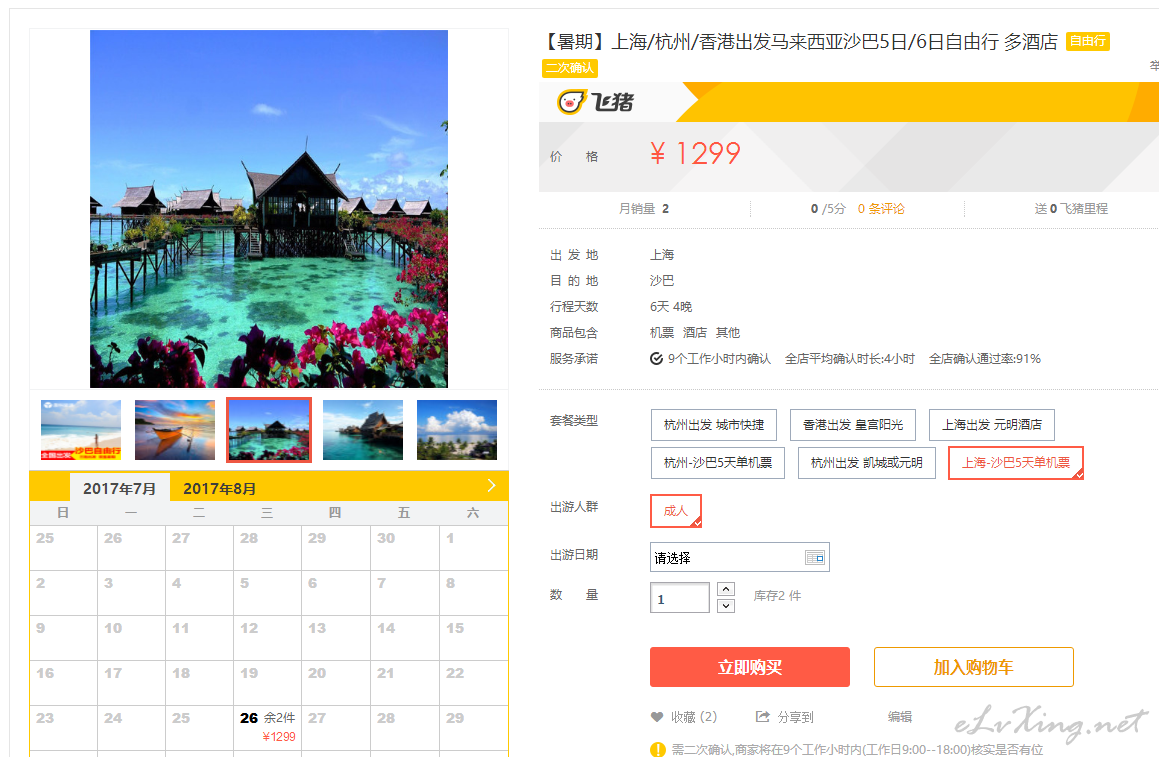The width and height of the screenshot is (1159, 757).
Task: Switch to the 2017年8月 calendar tab
Action: point(220,489)
